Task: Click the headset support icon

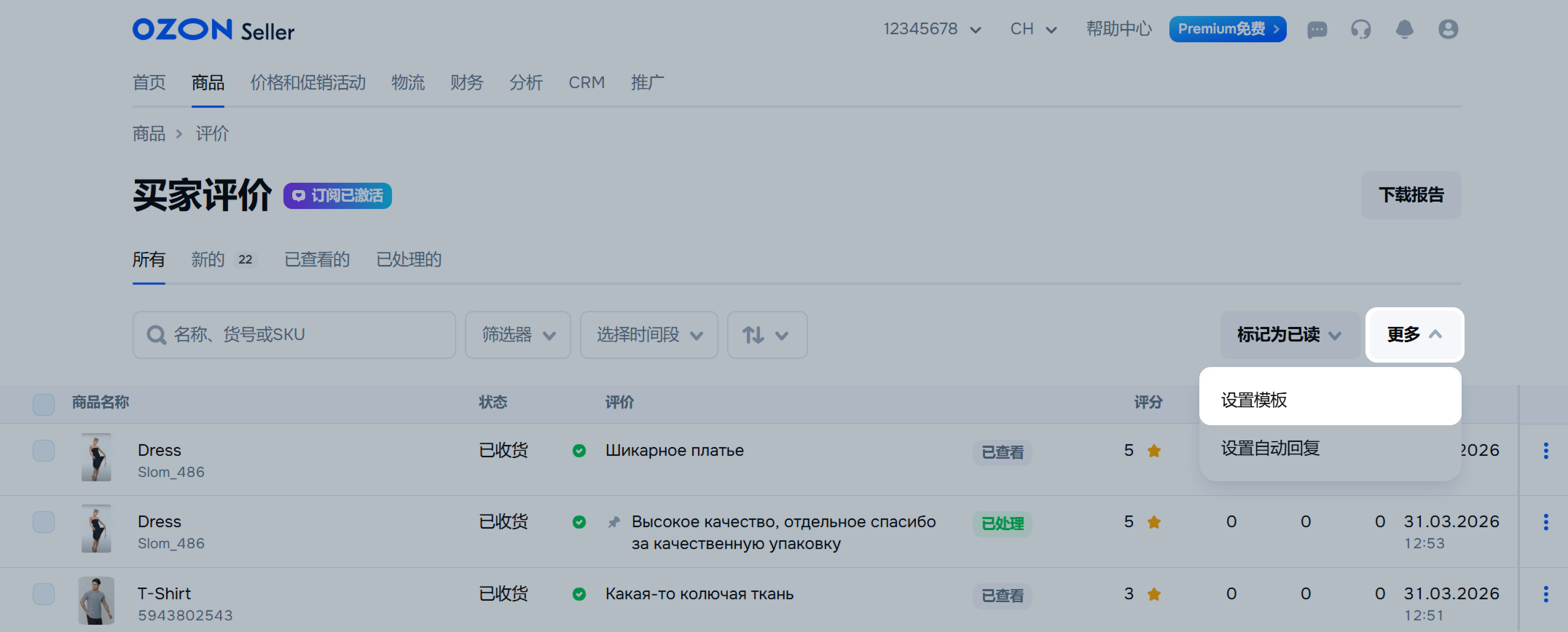Action: (1360, 30)
